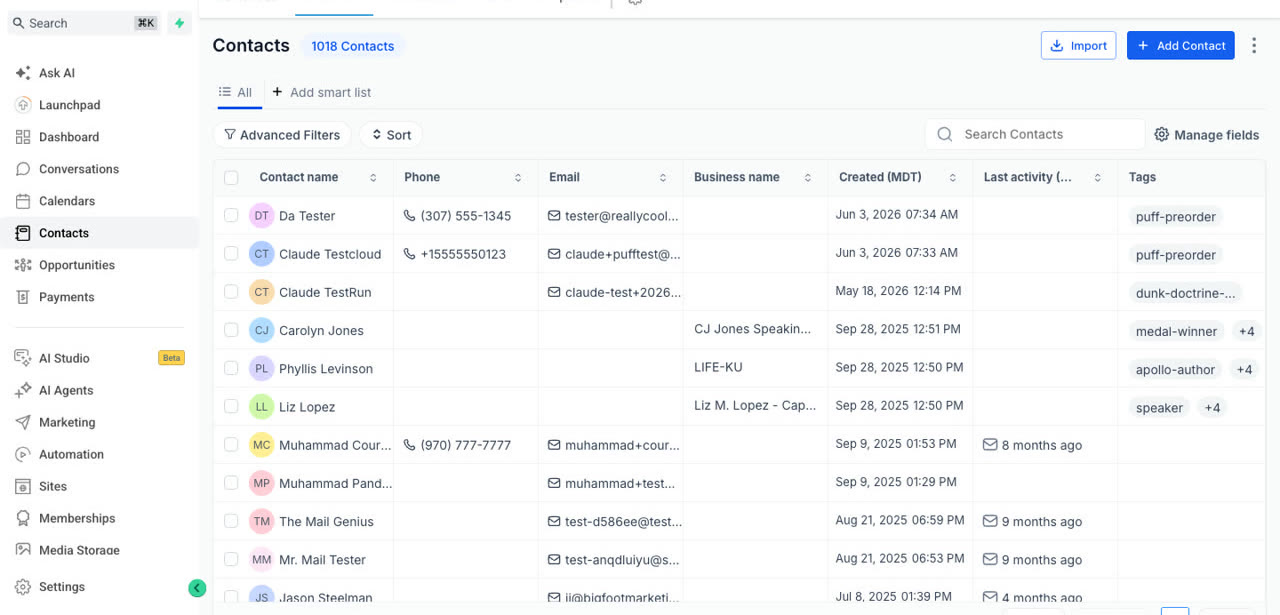Screen dimensions: 1280x615
Task: Click the Search Contacts field
Action: point(1035,134)
